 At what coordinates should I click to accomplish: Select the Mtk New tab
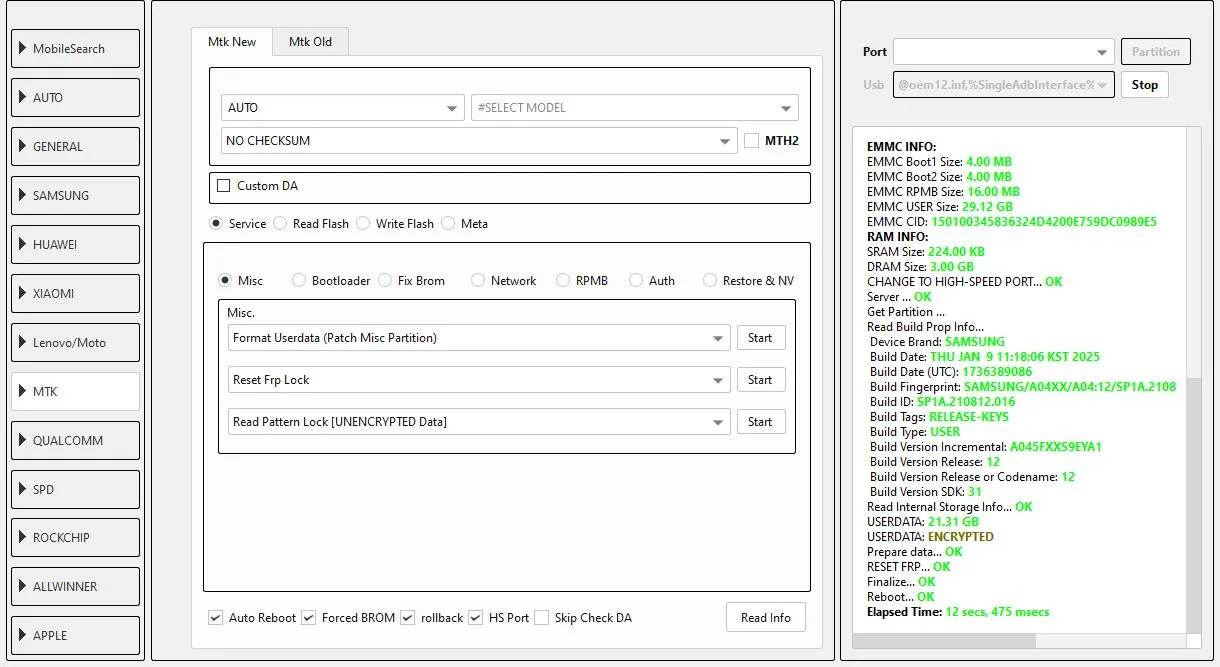coord(232,42)
